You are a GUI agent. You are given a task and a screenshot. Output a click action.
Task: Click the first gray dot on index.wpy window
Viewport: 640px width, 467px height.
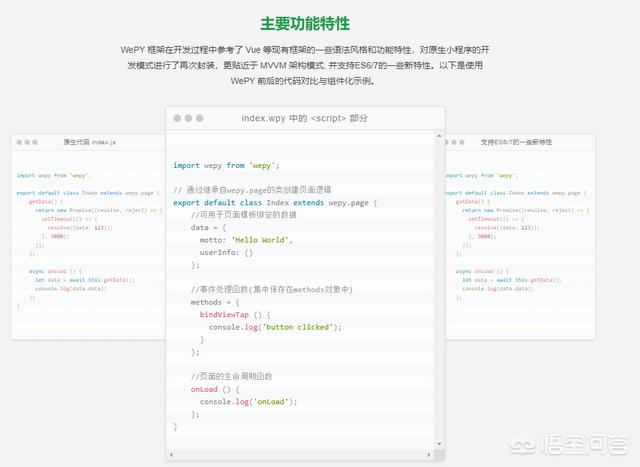tap(177, 118)
